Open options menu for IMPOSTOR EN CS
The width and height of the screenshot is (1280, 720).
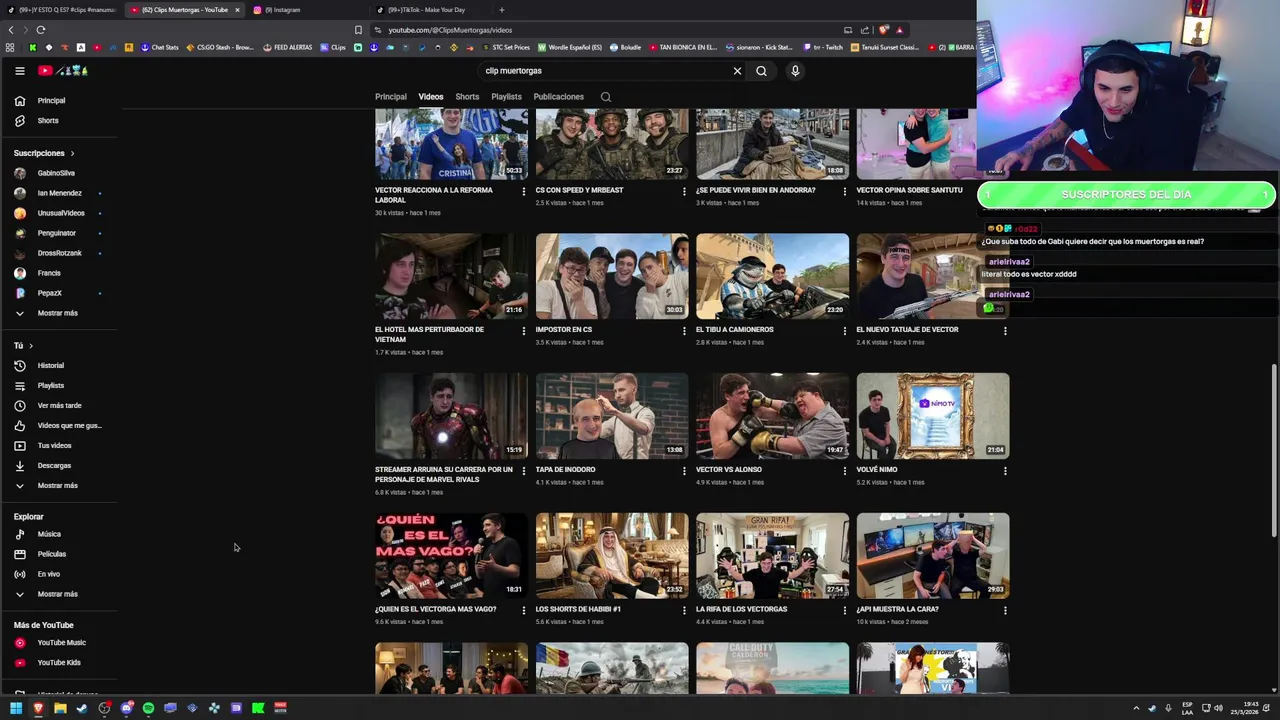pos(684,331)
